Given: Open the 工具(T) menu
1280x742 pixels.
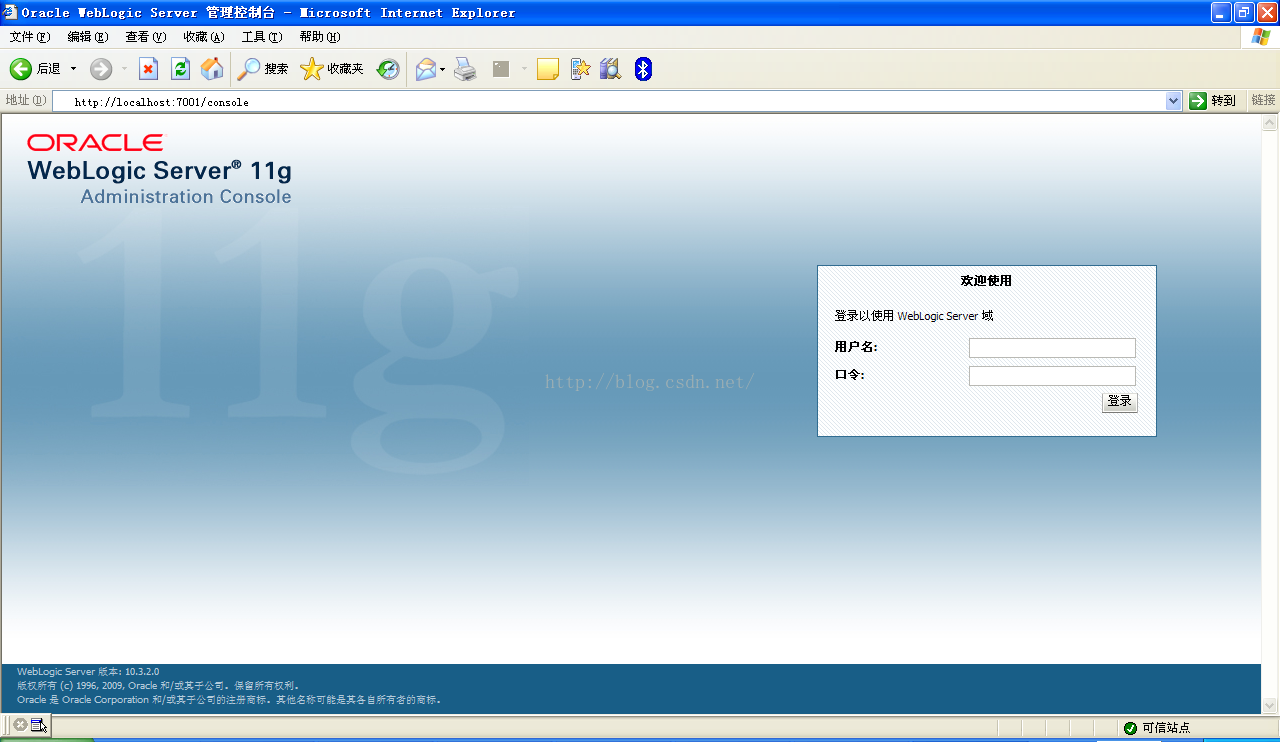Looking at the screenshot, I should coord(262,37).
